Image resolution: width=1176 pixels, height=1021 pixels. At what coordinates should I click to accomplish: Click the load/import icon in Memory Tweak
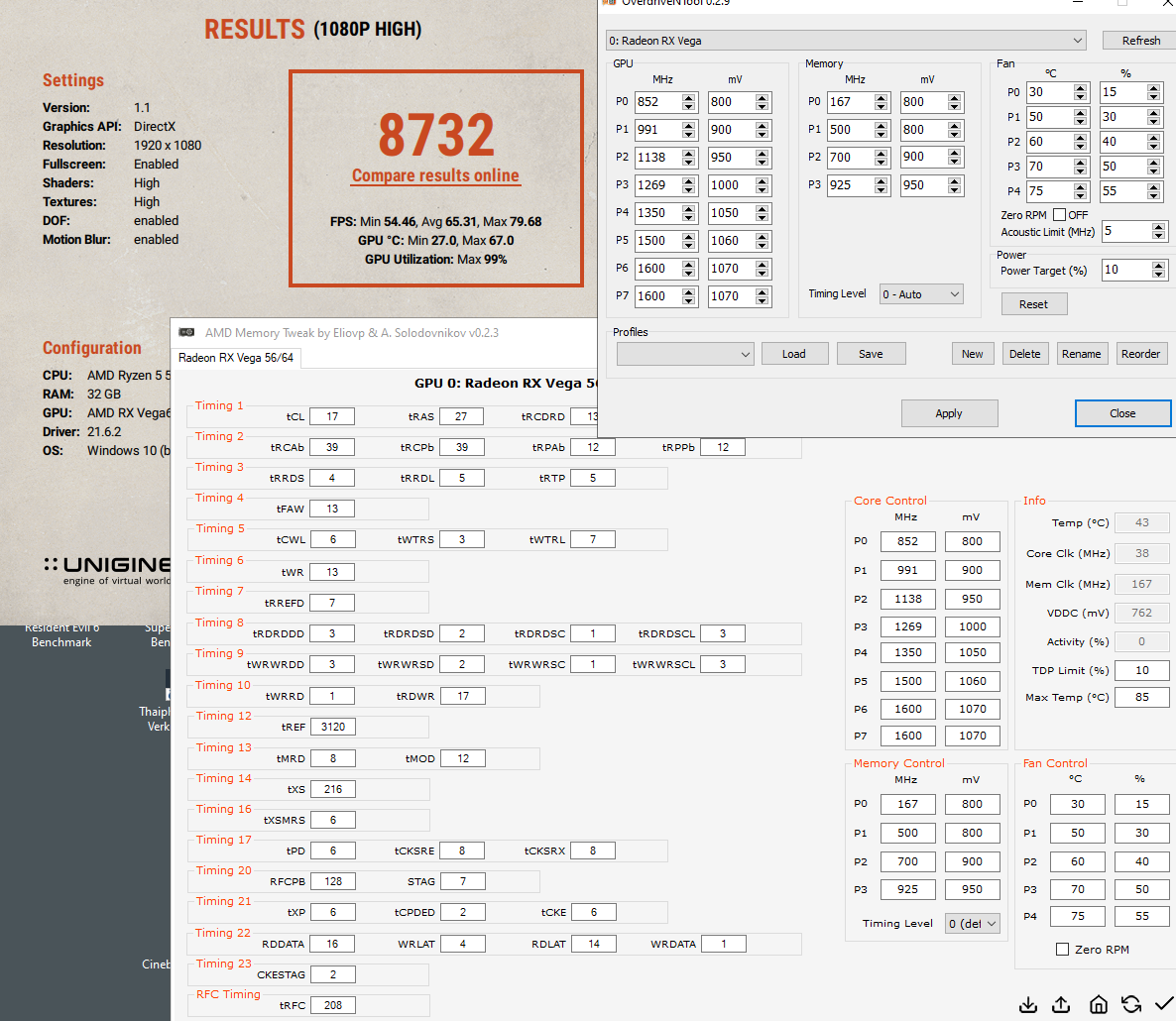(1027, 1004)
